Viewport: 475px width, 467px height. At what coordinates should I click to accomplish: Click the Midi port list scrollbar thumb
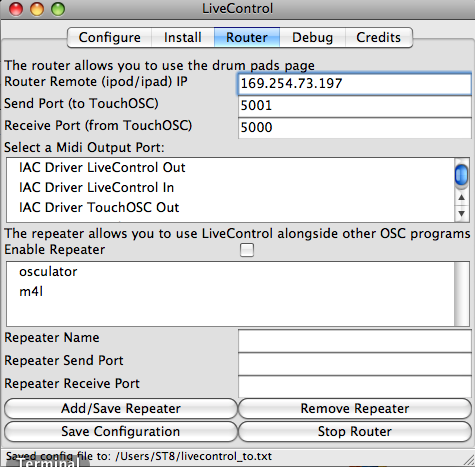(x=461, y=174)
